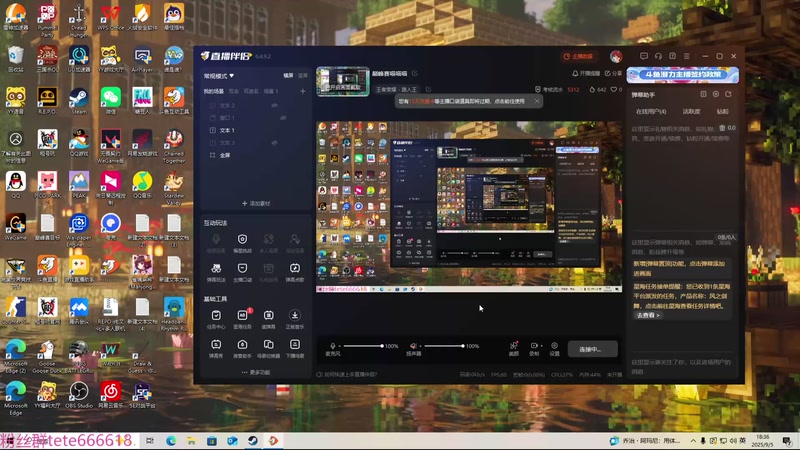Screen dimensions: 800x450
Task: Click the 扬声器 speaker icon
Action: 413,346
